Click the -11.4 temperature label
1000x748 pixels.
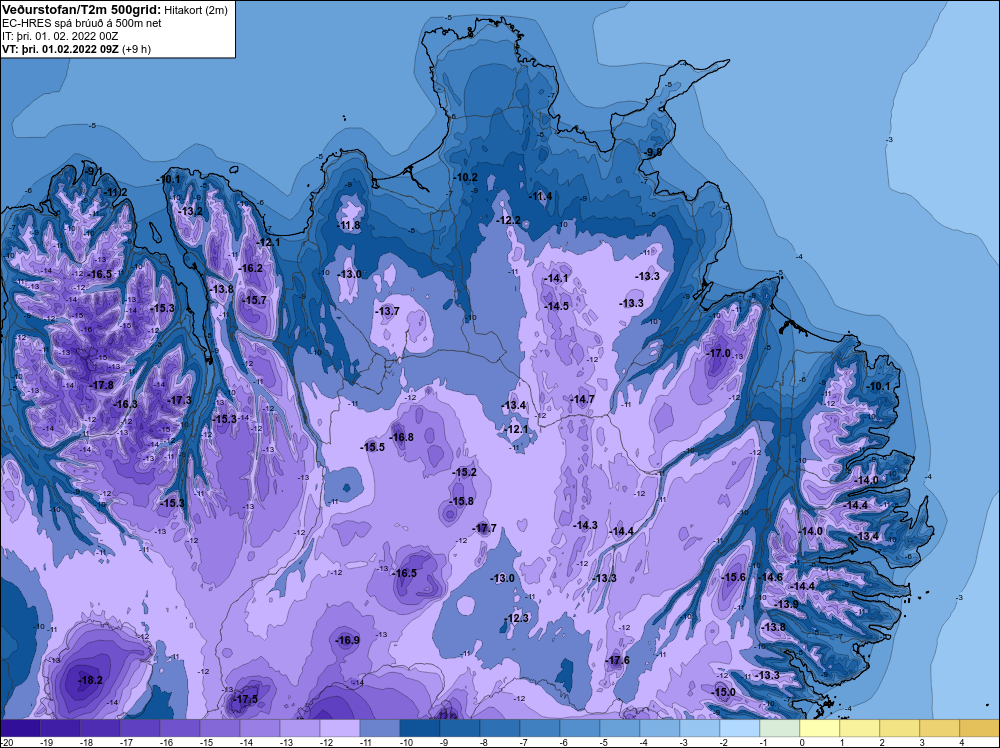pos(540,196)
